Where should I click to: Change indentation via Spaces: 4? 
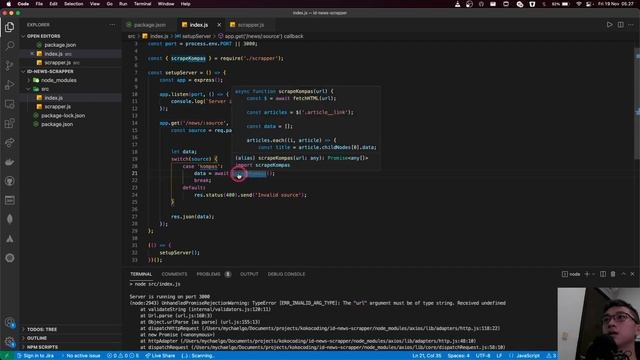[458, 356]
